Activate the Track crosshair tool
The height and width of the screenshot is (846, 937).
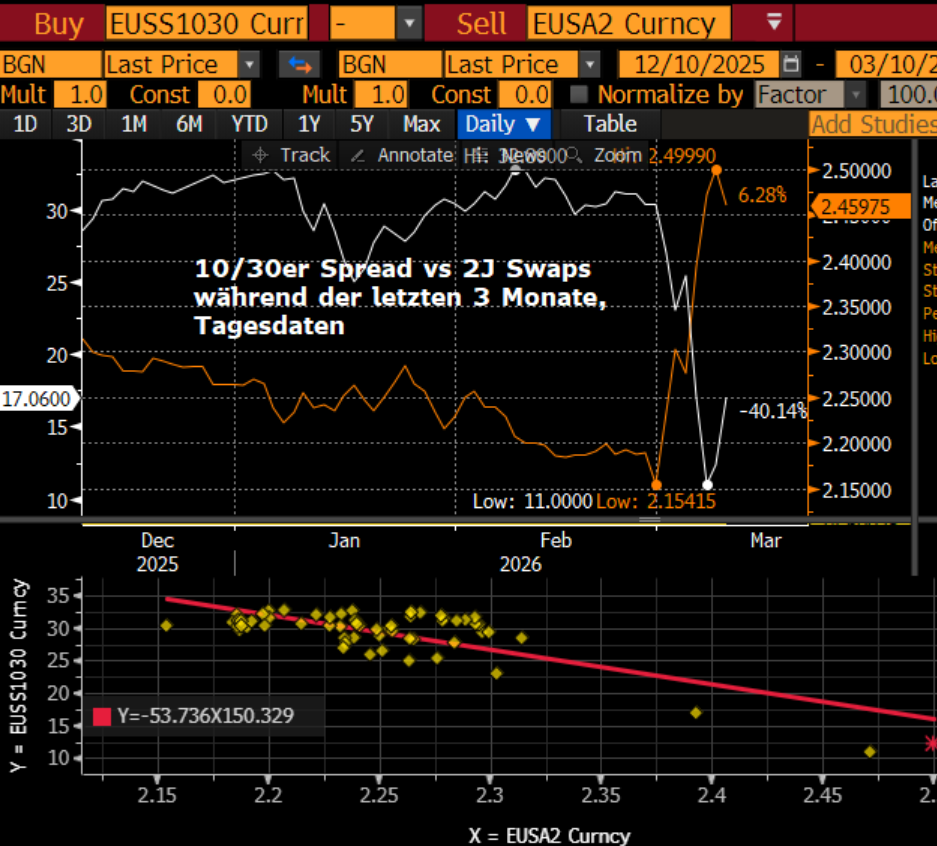coord(292,155)
